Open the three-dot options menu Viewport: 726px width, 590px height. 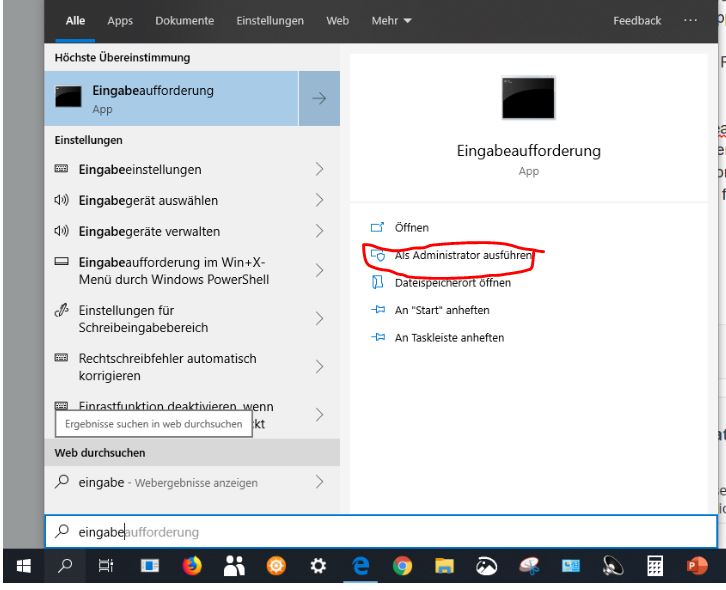[690, 20]
